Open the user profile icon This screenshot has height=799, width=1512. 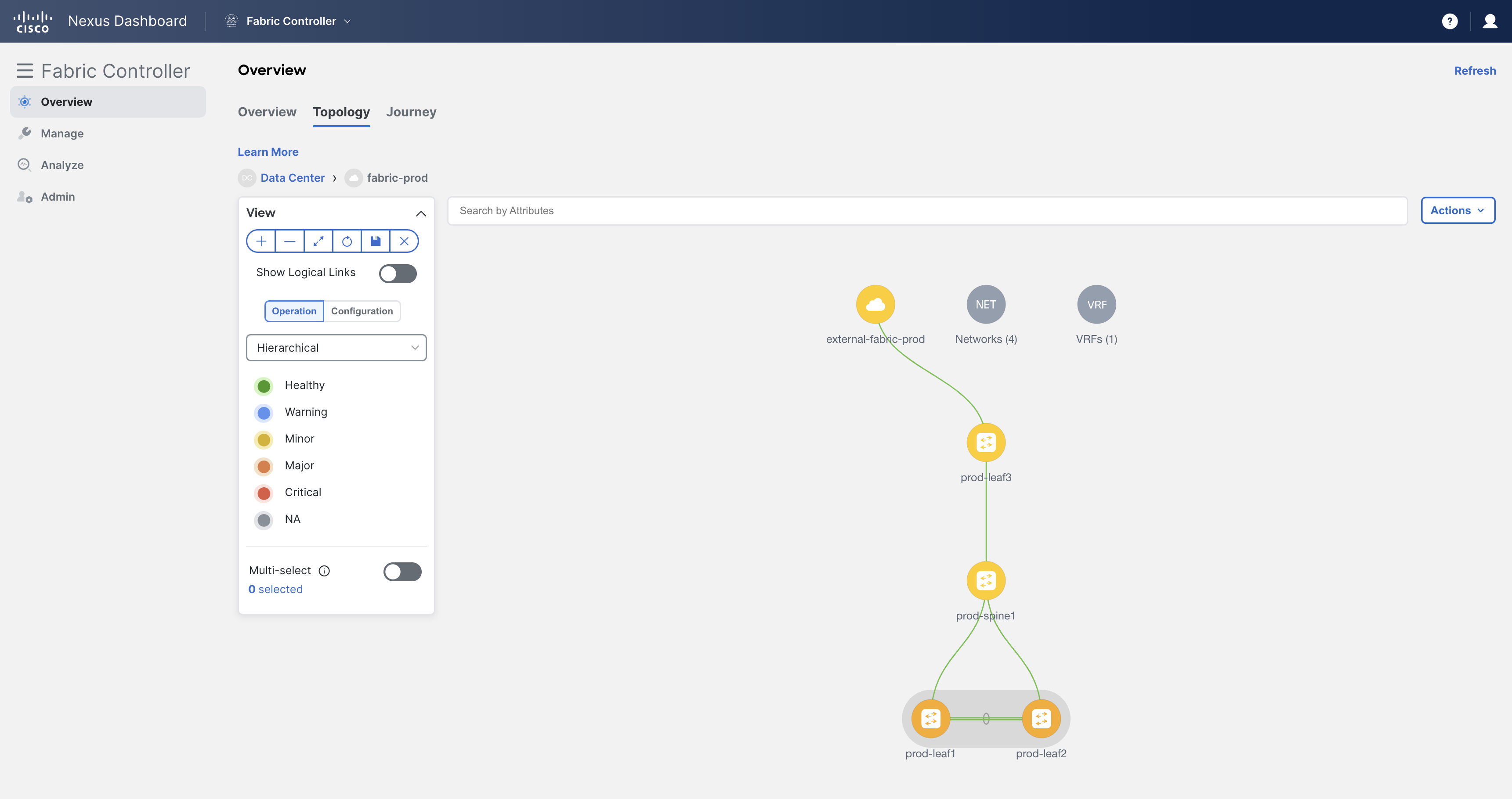(x=1490, y=21)
